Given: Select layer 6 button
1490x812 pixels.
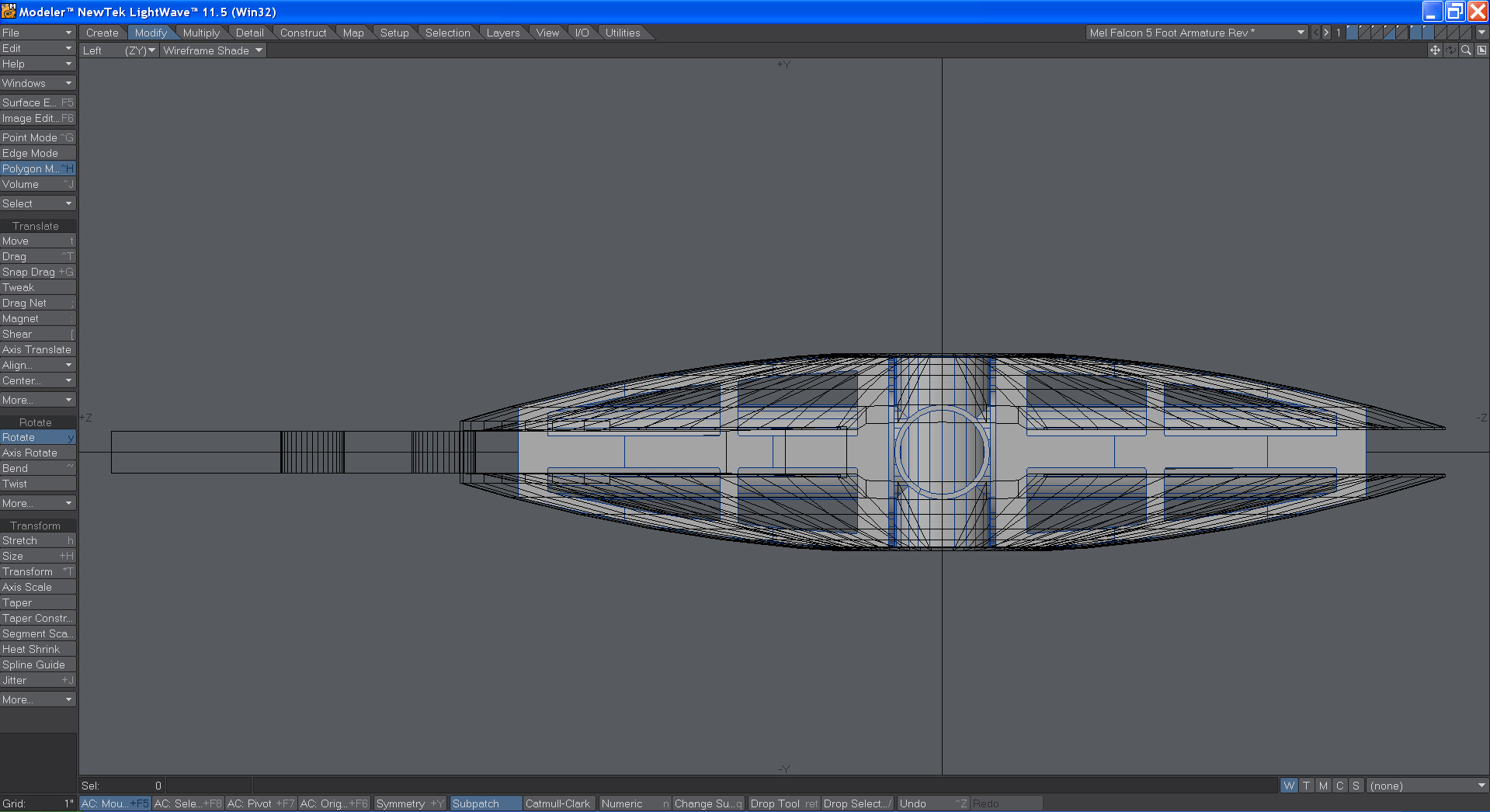Looking at the screenshot, I should click(1415, 33).
